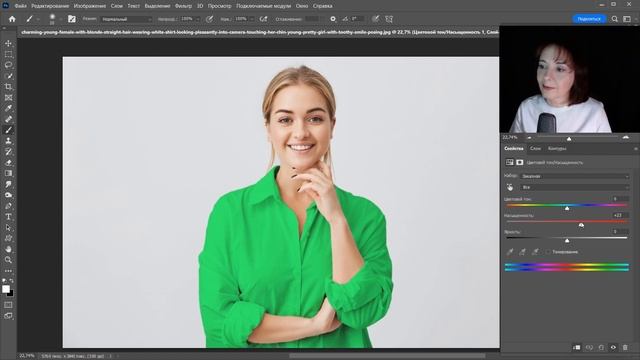Open the tool preset picker arrow

38,19
